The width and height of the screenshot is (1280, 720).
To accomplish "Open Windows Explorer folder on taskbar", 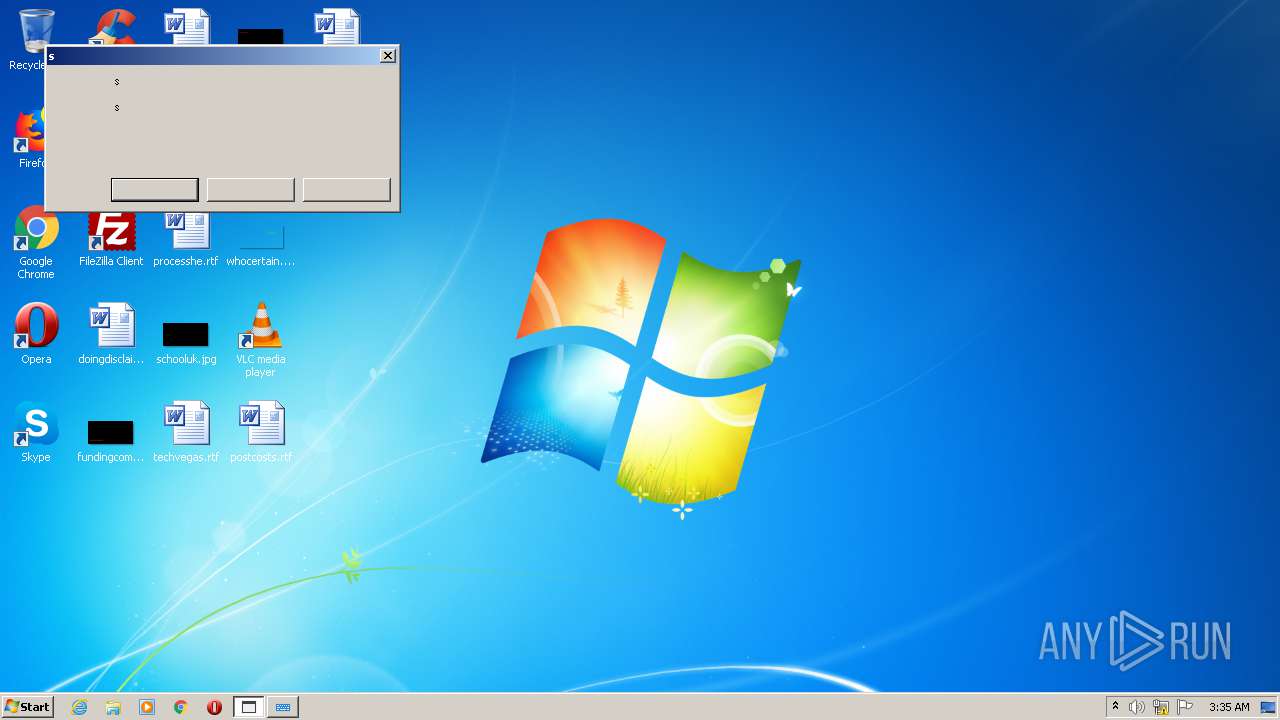I will pos(113,707).
